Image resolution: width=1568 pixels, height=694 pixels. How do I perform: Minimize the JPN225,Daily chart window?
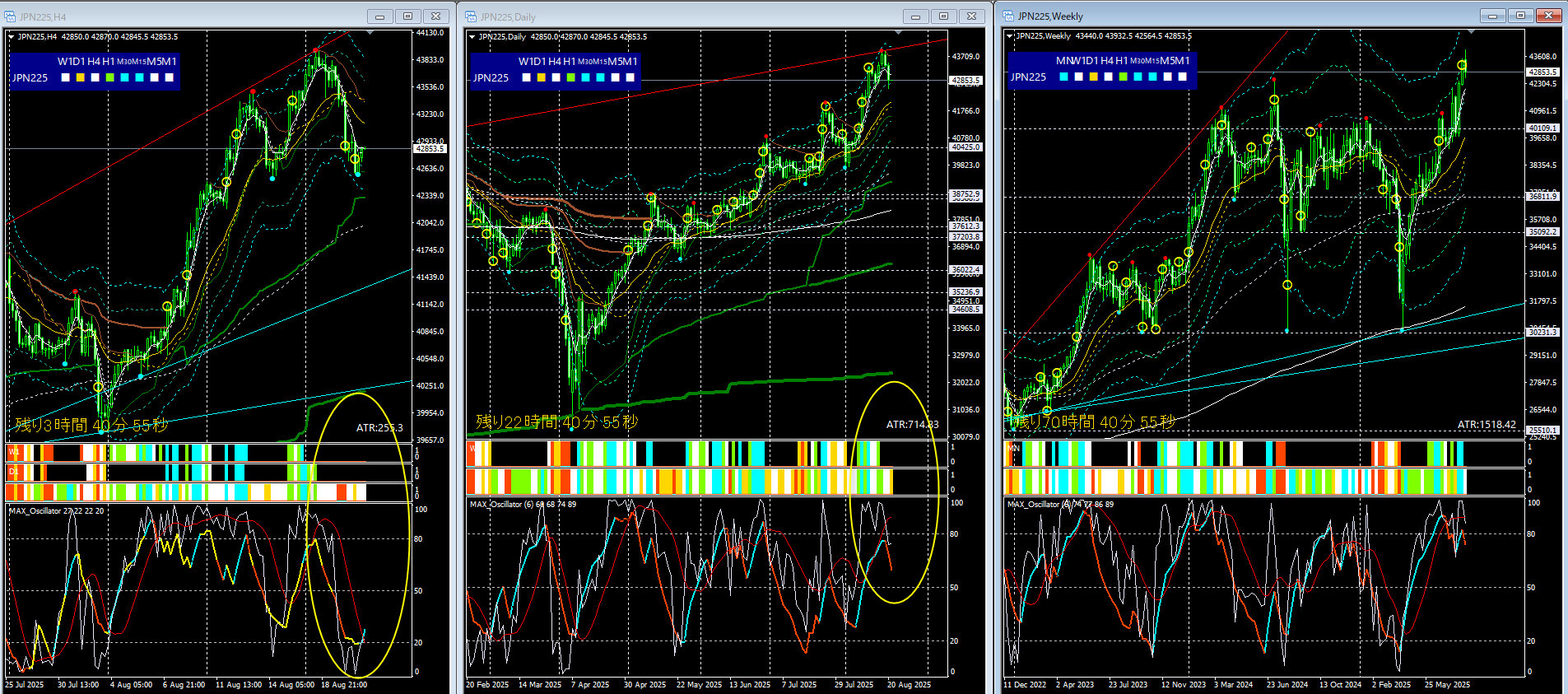click(x=915, y=16)
